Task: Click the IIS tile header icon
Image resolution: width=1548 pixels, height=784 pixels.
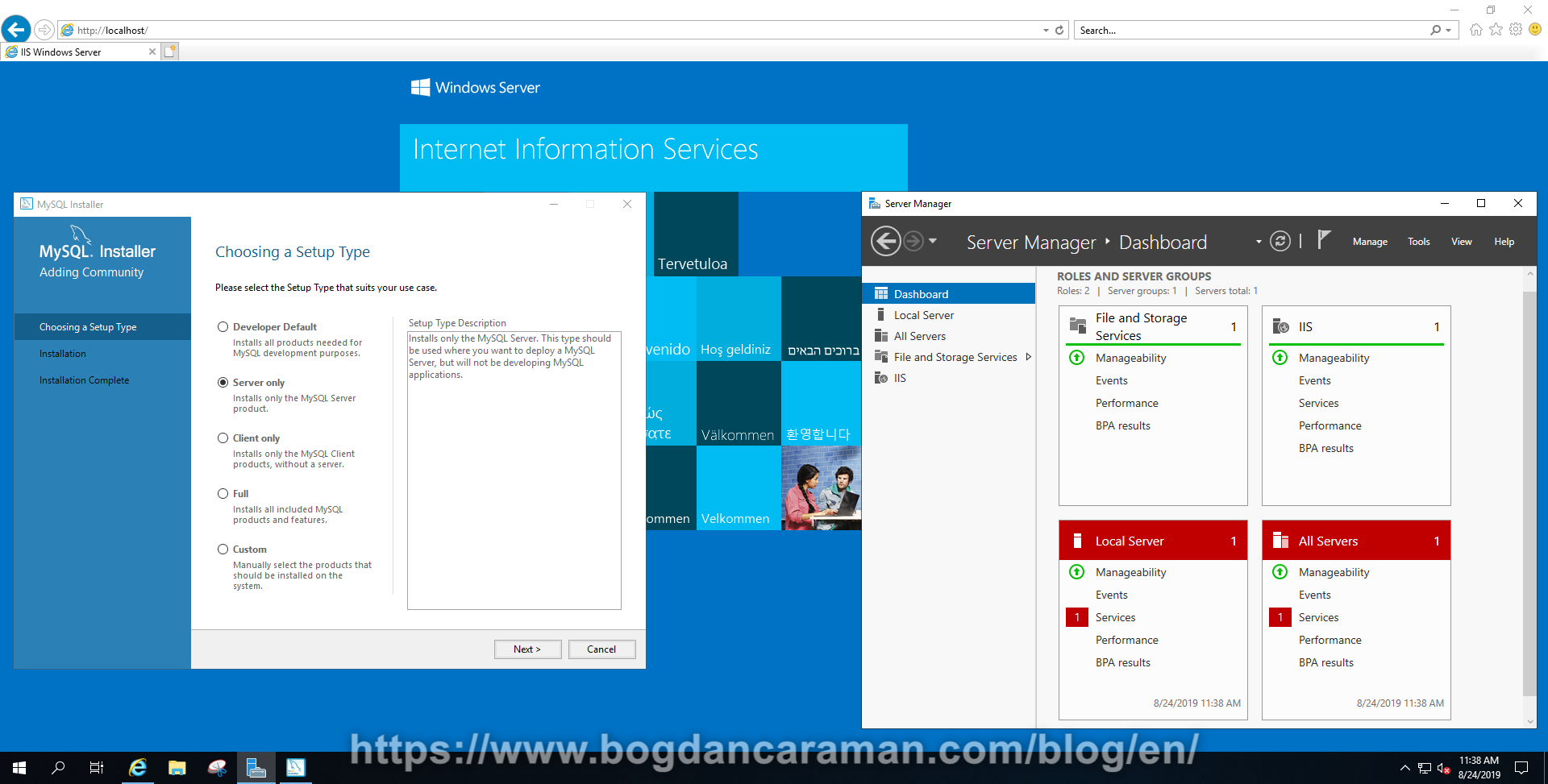Action: [1280, 326]
